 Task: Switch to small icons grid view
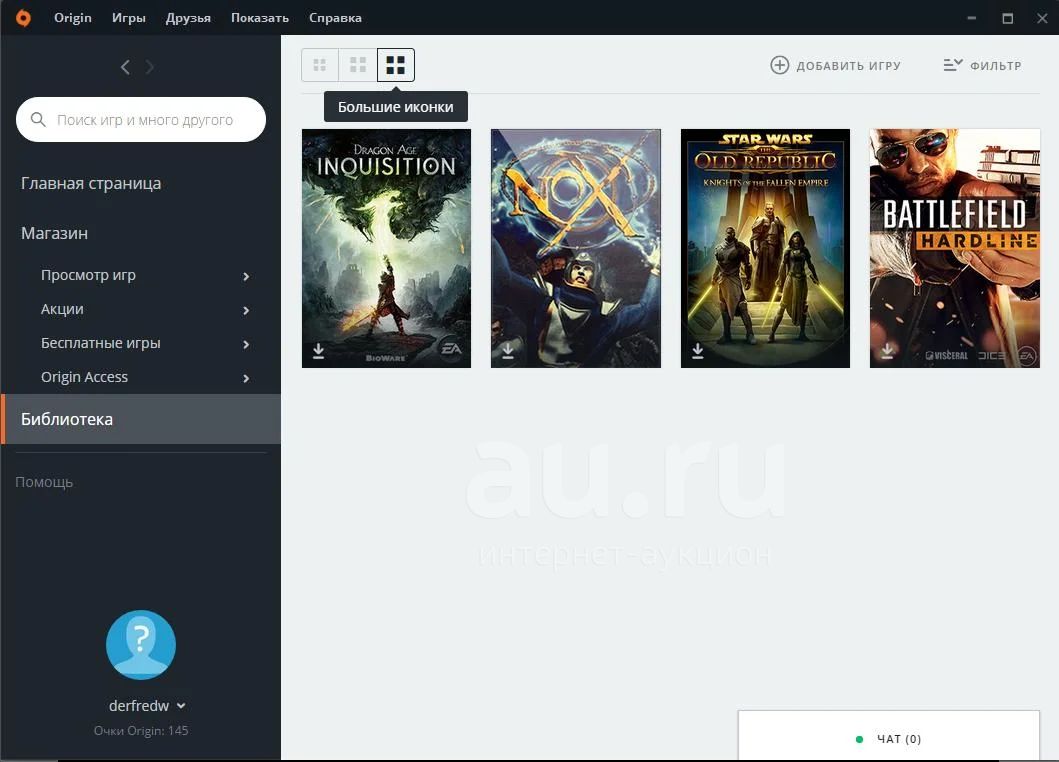pyautogui.click(x=319, y=65)
